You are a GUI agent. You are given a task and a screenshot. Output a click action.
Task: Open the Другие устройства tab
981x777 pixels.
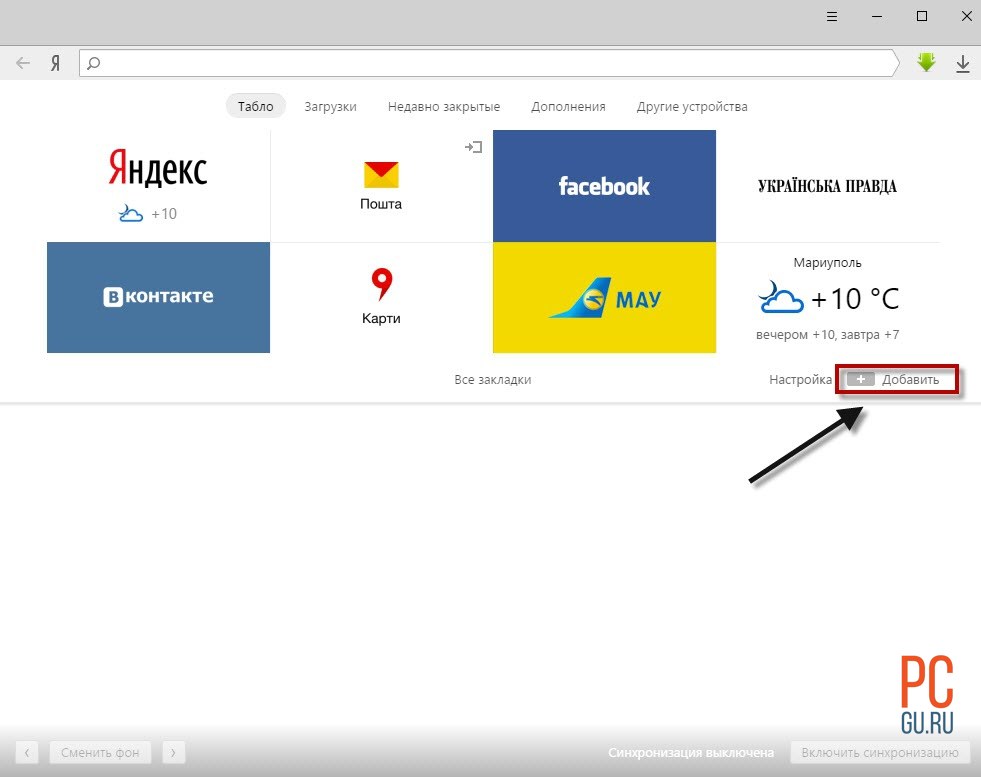[692, 106]
